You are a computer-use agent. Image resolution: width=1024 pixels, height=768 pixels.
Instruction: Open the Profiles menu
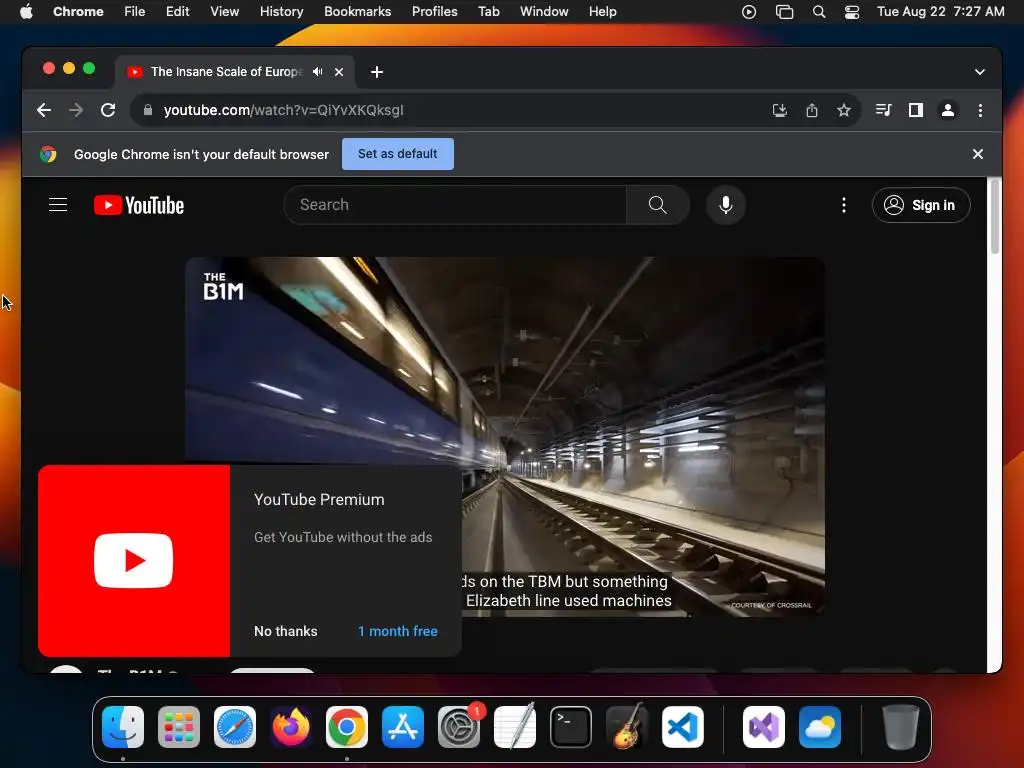[x=434, y=12]
